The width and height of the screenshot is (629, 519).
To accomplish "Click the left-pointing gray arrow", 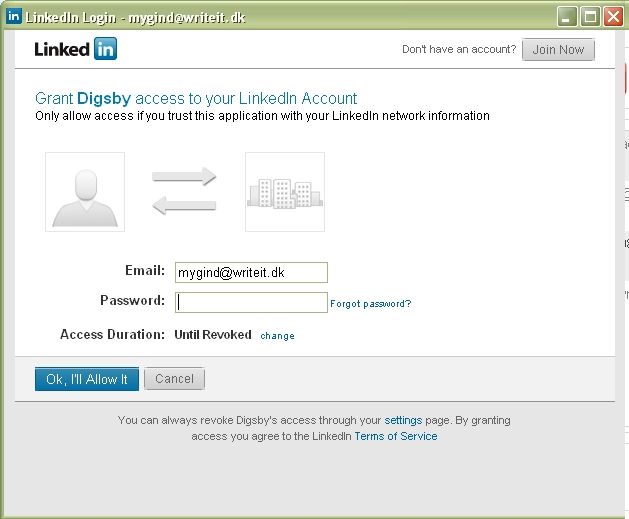I will (184, 205).
